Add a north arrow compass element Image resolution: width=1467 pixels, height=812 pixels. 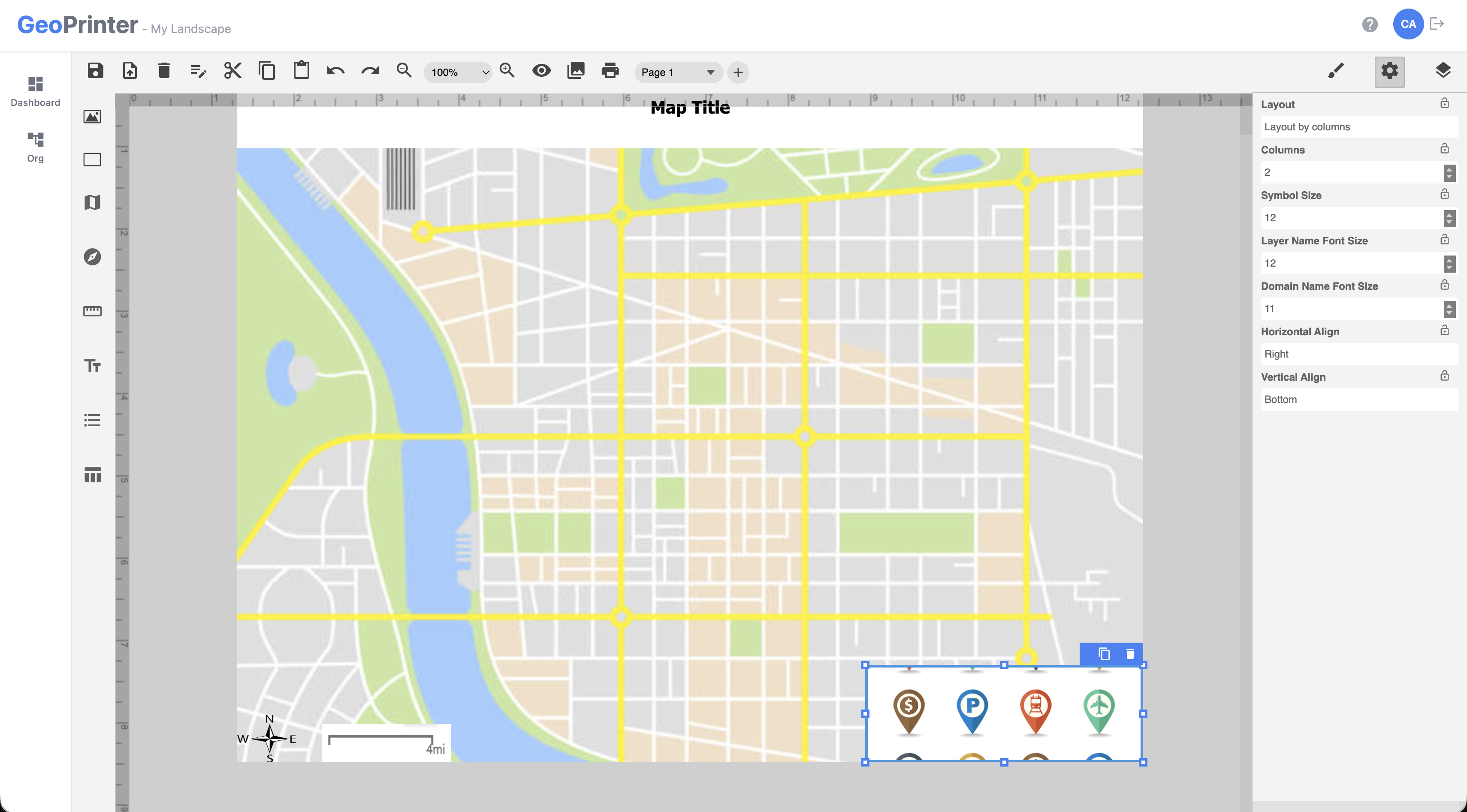point(92,257)
